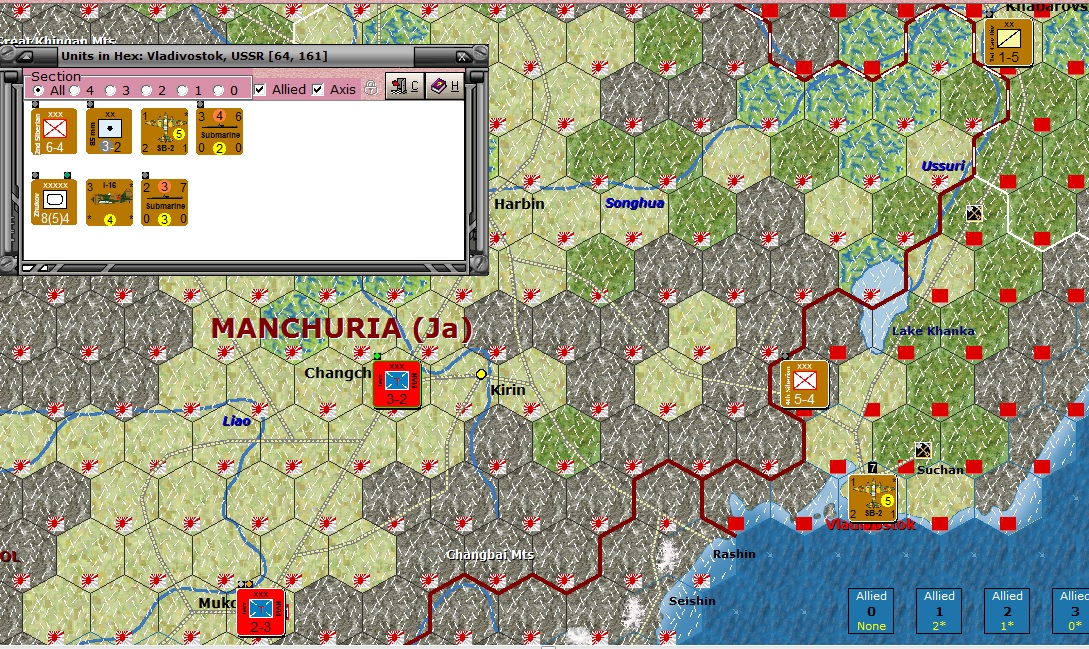1089x649 pixels.
Task: Click the C close-door button
Action: coord(404,86)
